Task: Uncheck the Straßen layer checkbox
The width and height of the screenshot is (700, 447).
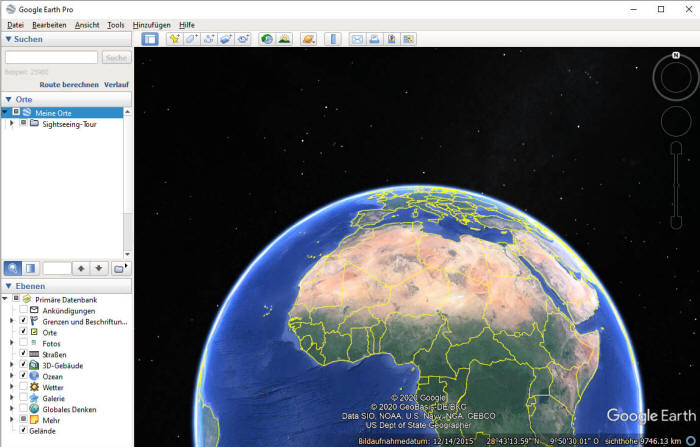Action: [23, 354]
